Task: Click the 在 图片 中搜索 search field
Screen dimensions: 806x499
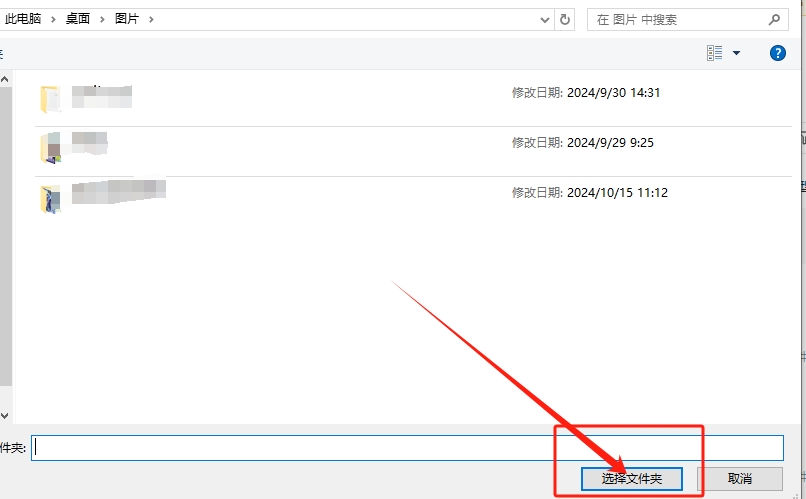Action: (x=680, y=19)
